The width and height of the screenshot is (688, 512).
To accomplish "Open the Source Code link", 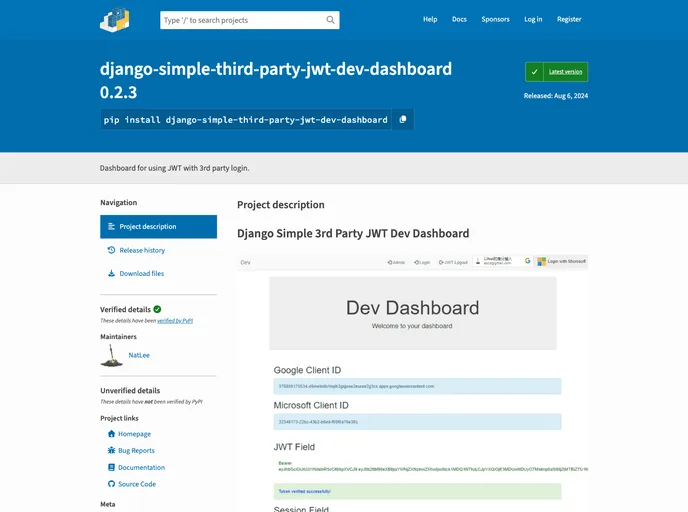I will [x=137, y=484].
